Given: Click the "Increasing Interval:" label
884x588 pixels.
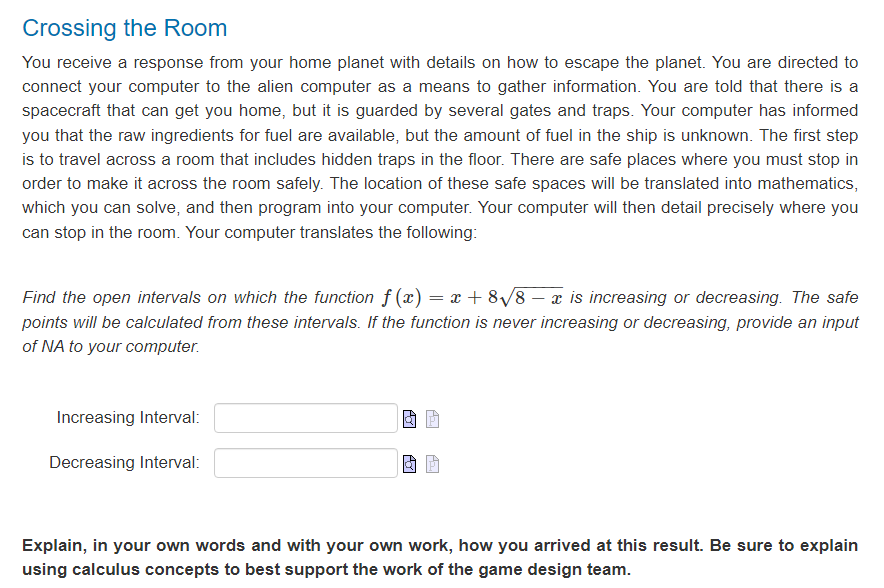Looking at the screenshot, I should coord(128,417).
